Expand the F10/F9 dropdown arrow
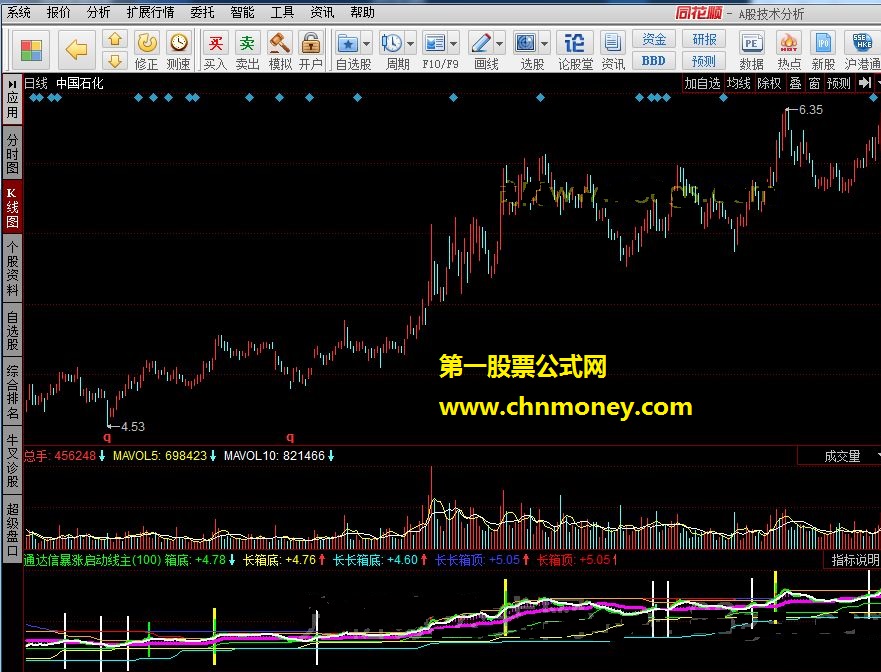Image resolution: width=881 pixels, height=672 pixels. coord(454,43)
